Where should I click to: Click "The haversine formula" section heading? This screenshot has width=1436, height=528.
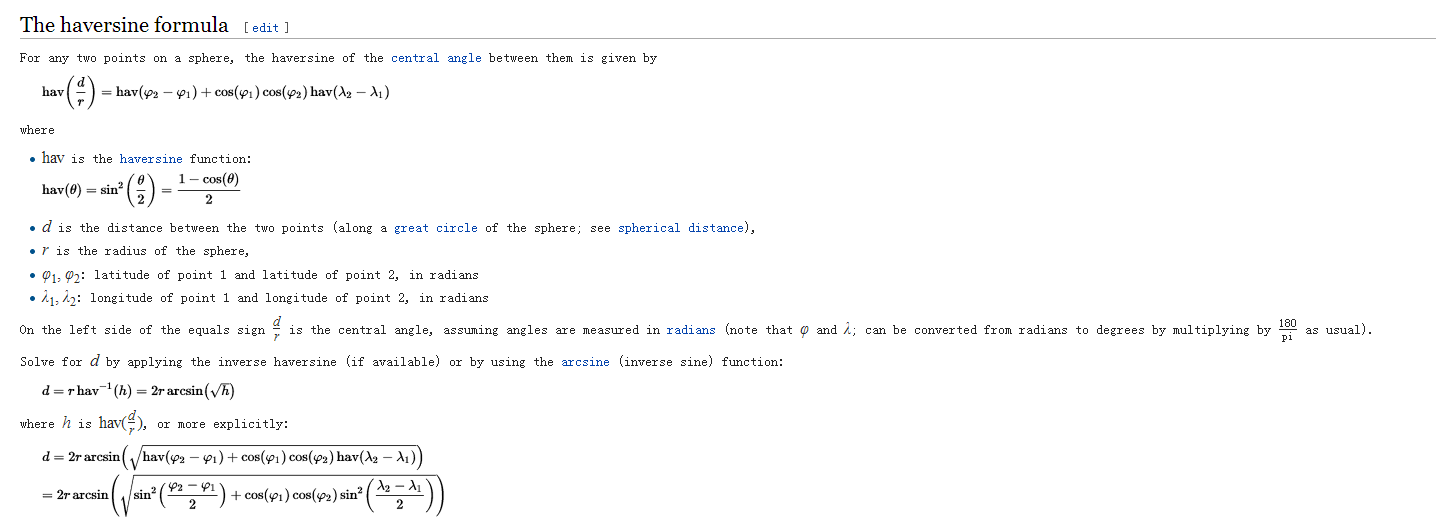pyautogui.click(x=124, y=25)
